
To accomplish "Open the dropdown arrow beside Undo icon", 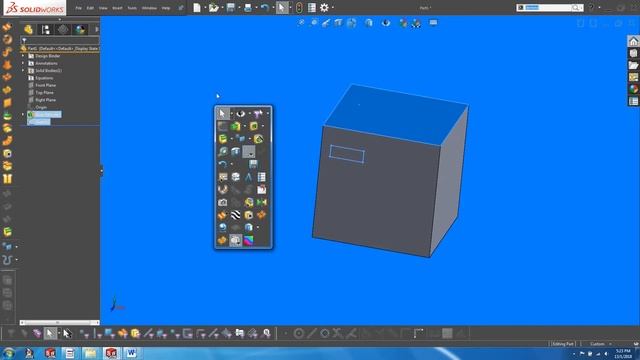I will [273, 7].
